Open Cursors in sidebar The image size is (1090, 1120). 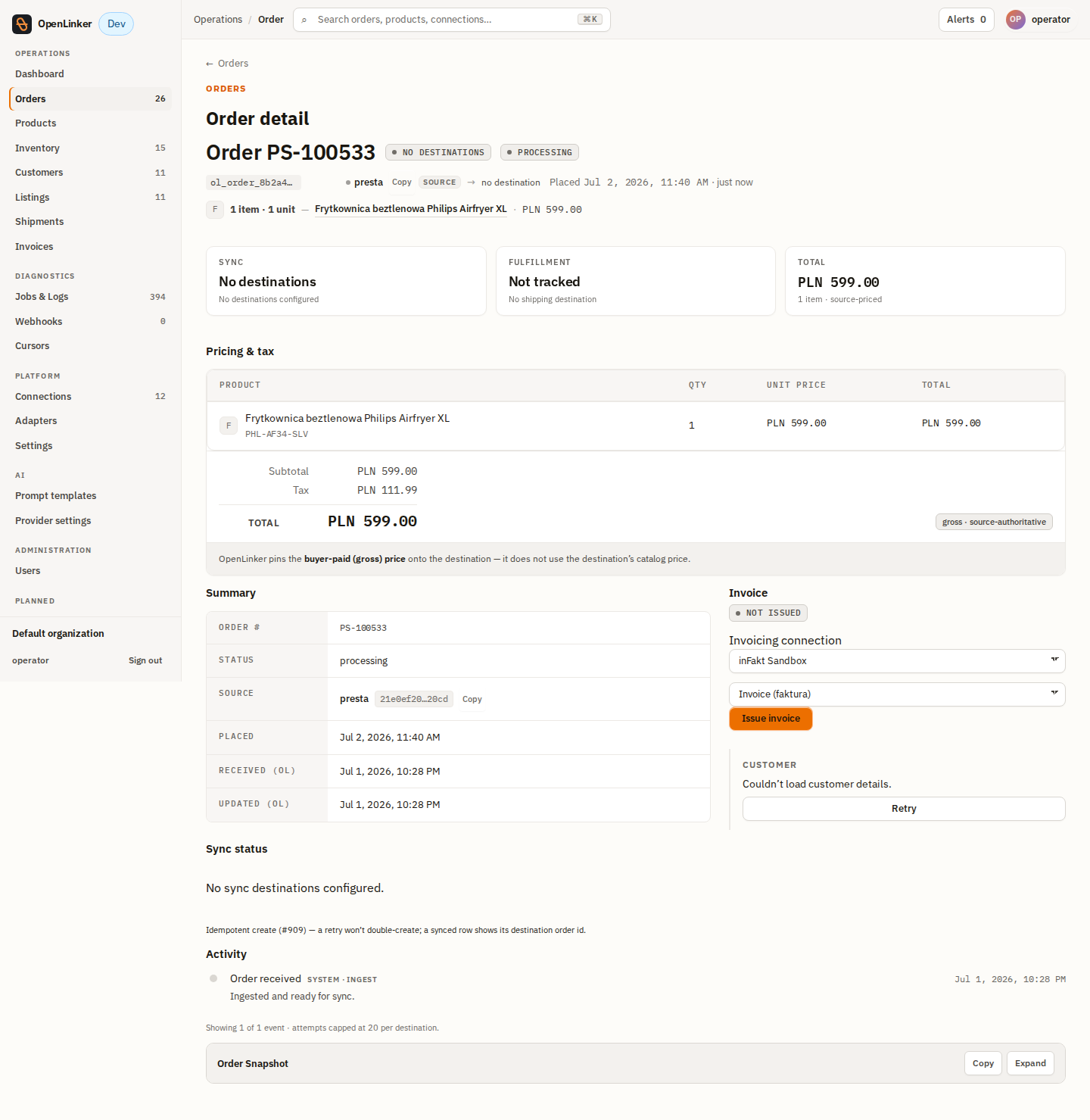click(90, 346)
